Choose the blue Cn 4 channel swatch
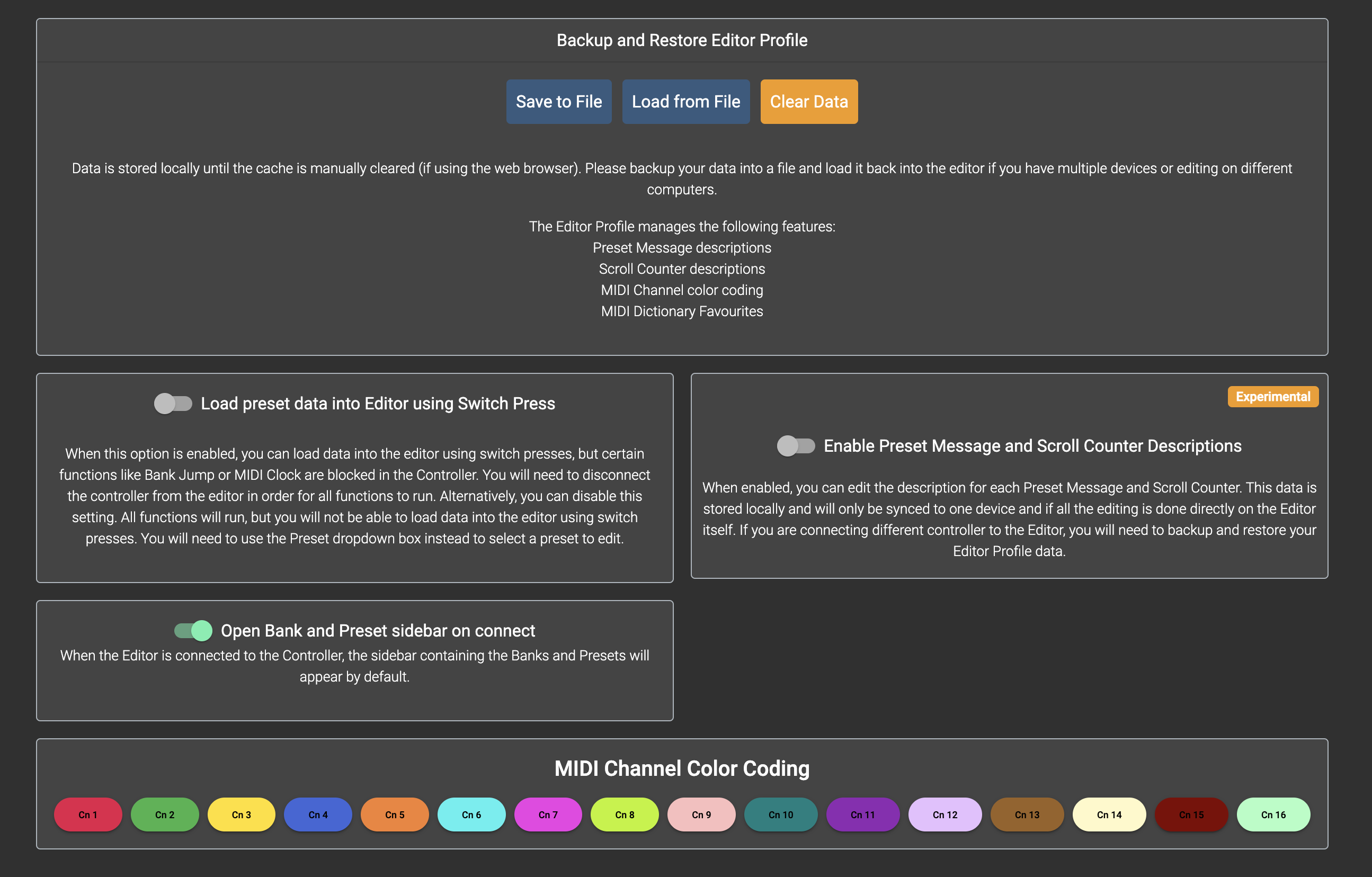This screenshot has width=1372, height=877. [318, 815]
